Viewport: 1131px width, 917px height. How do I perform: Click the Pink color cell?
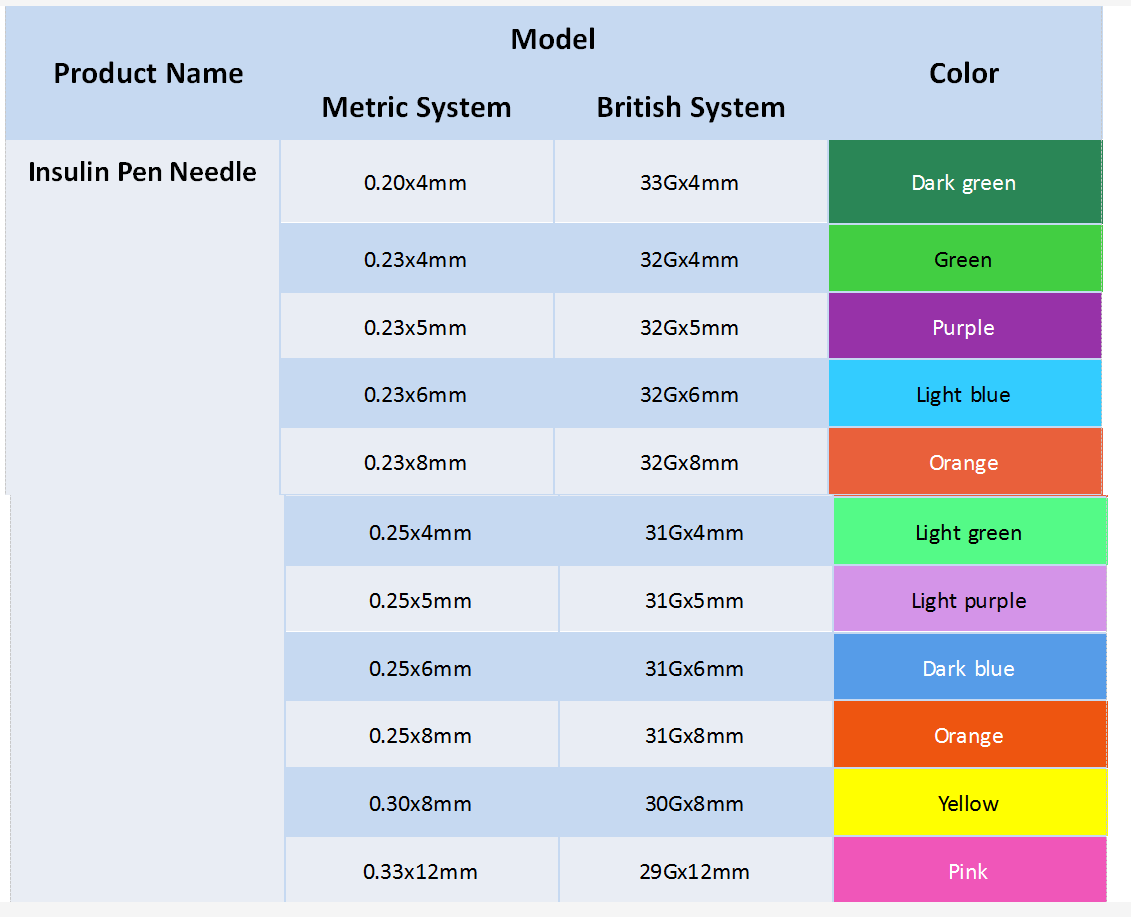969,872
